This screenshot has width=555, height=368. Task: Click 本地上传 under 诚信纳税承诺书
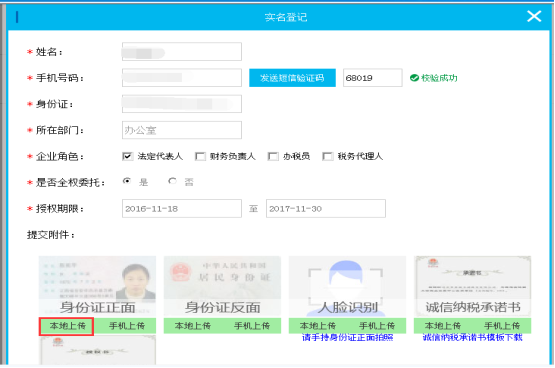443,326
